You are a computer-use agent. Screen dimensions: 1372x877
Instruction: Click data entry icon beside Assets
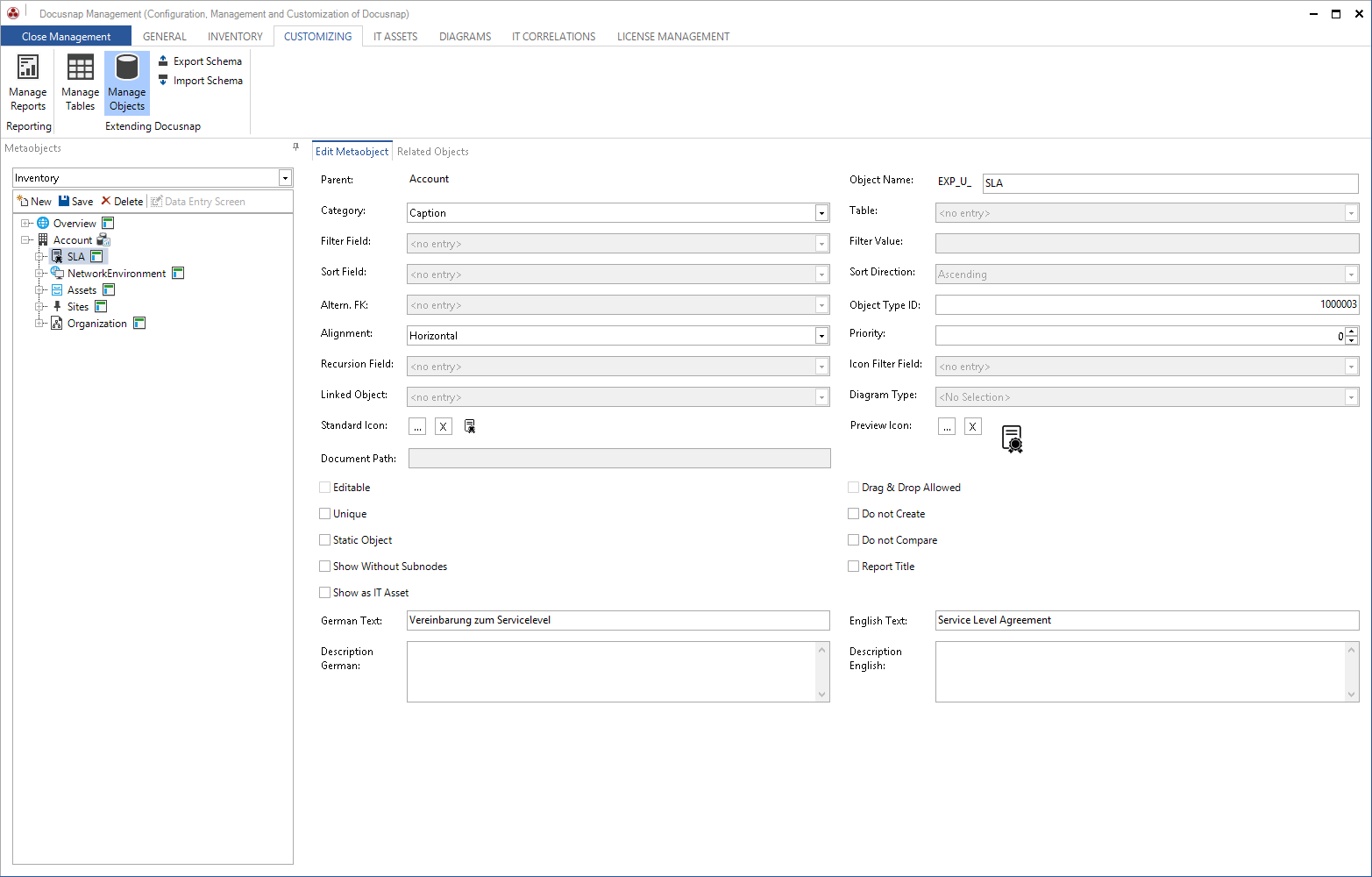[109, 289]
